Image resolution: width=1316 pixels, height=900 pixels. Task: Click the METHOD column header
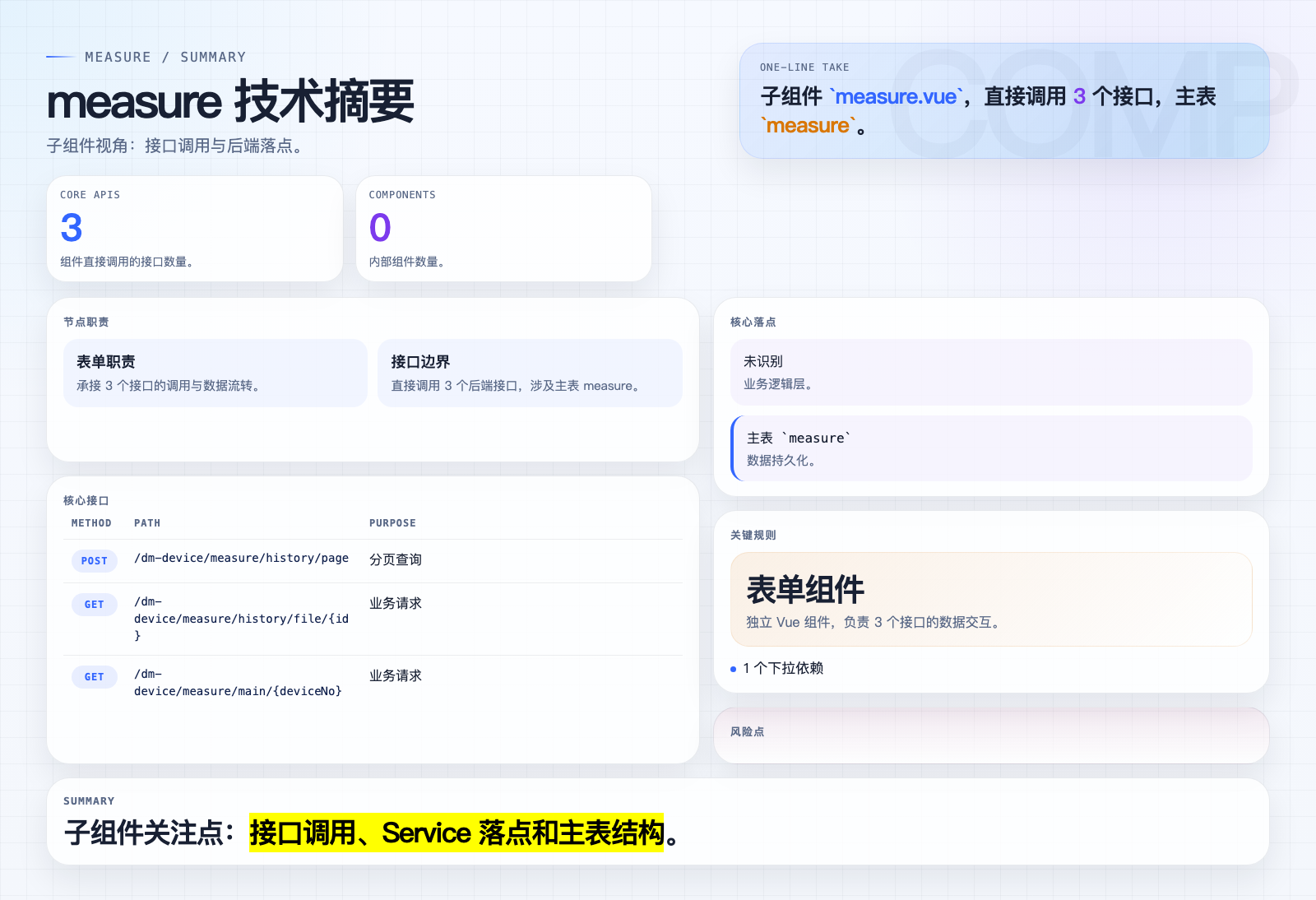point(91,523)
